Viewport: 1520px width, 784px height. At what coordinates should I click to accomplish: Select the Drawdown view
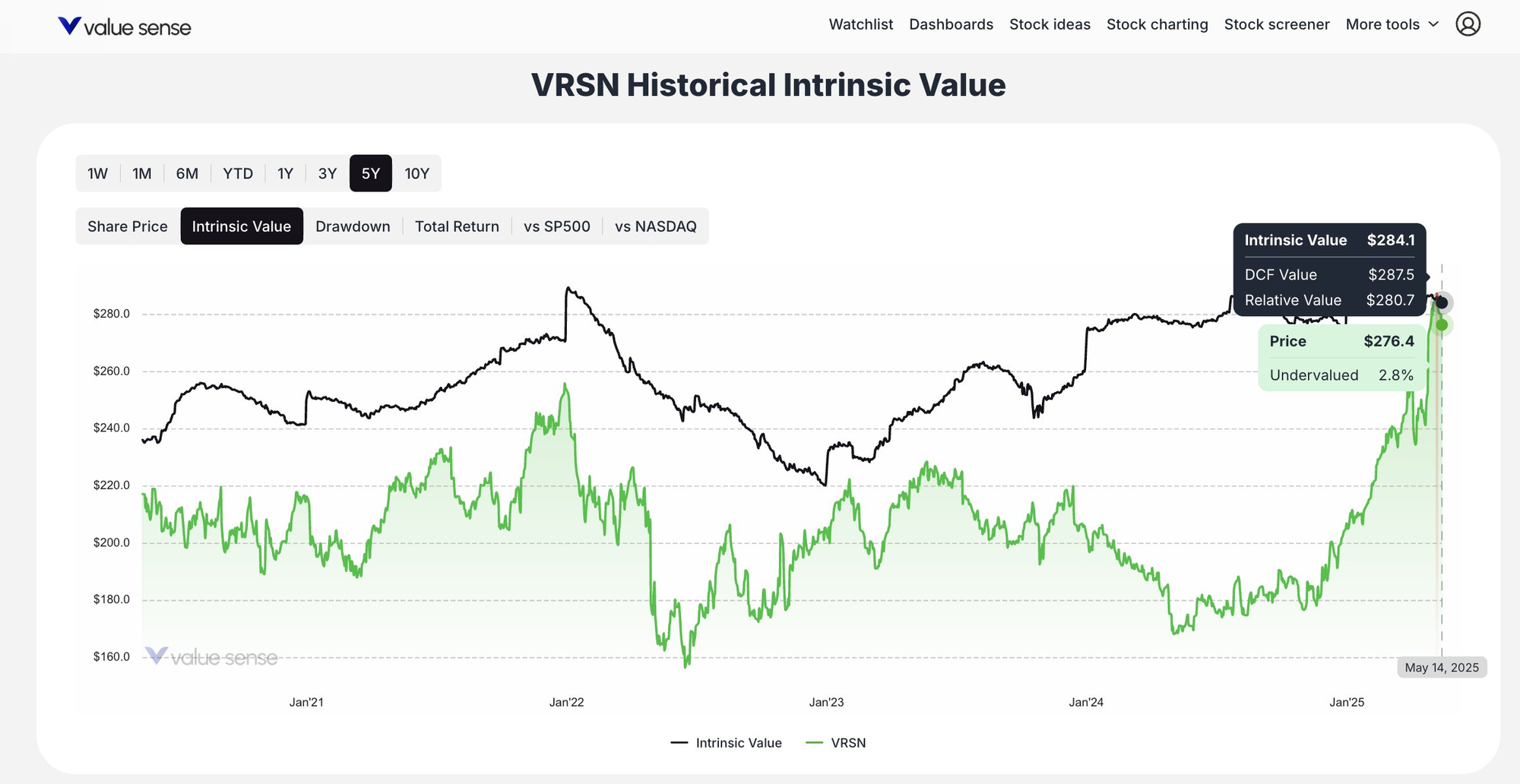353,226
